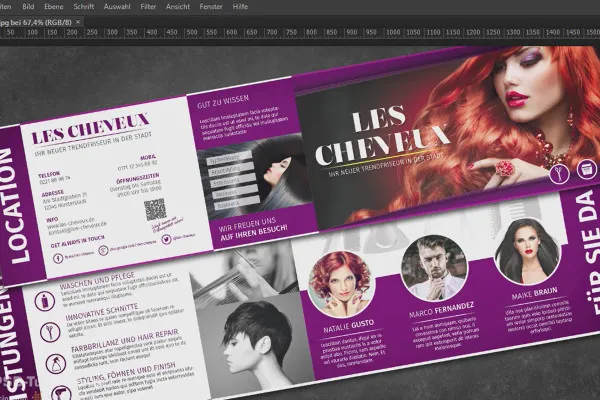Click the round portrait of Natalie Gusto

tap(341, 285)
